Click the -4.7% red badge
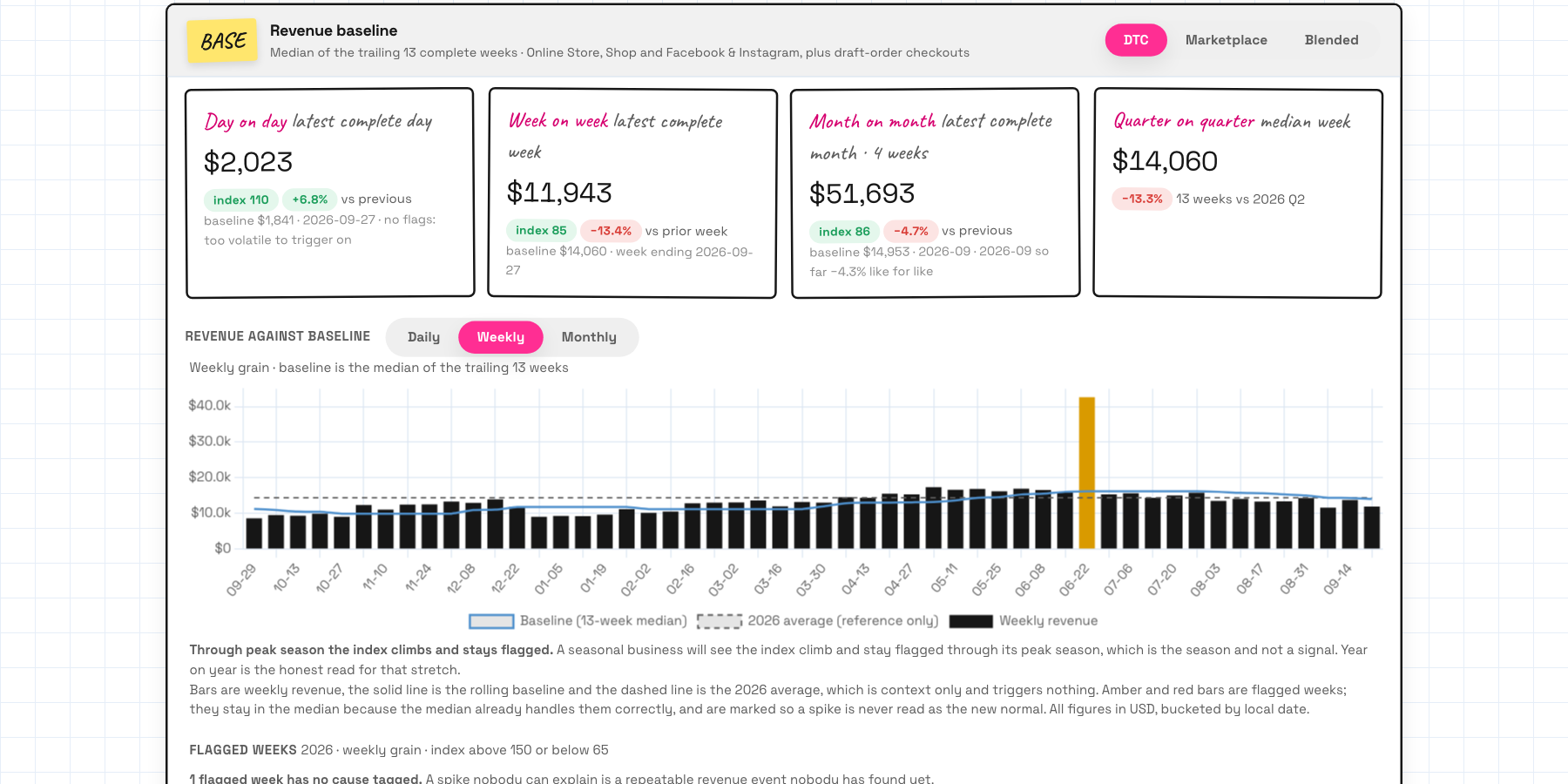The width and height of the screenshot is (1568, 784). [911, 231]
